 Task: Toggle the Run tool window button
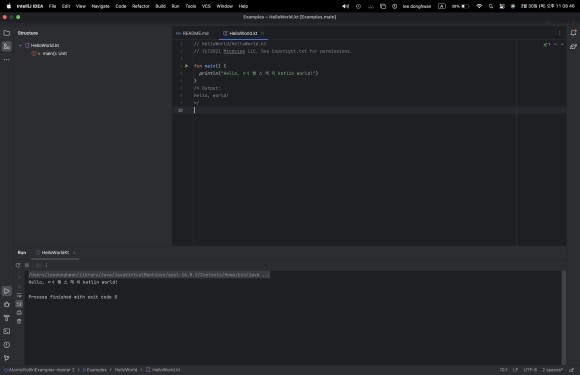coord(7,291)
